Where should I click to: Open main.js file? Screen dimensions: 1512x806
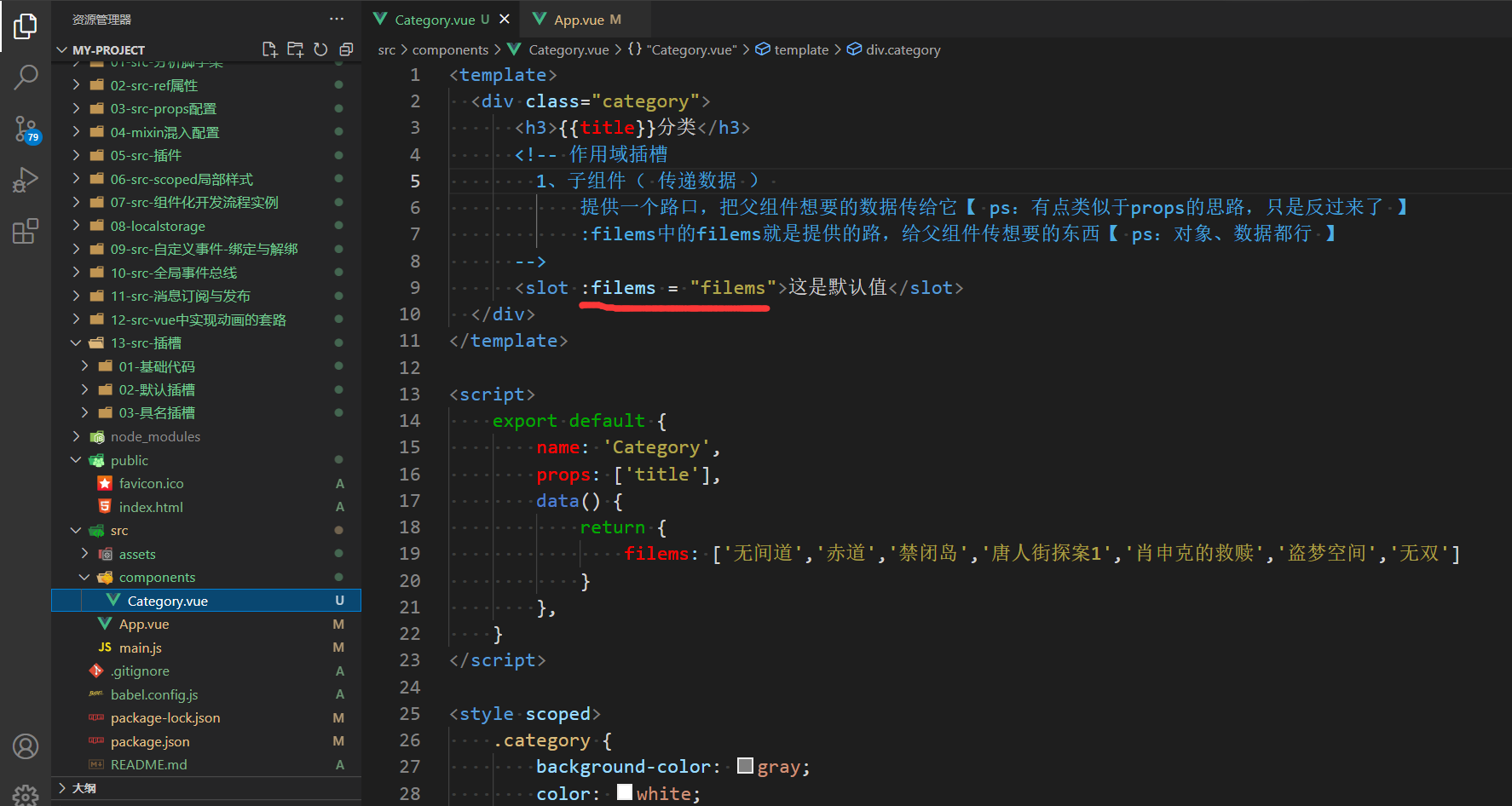tap(206, 648)
